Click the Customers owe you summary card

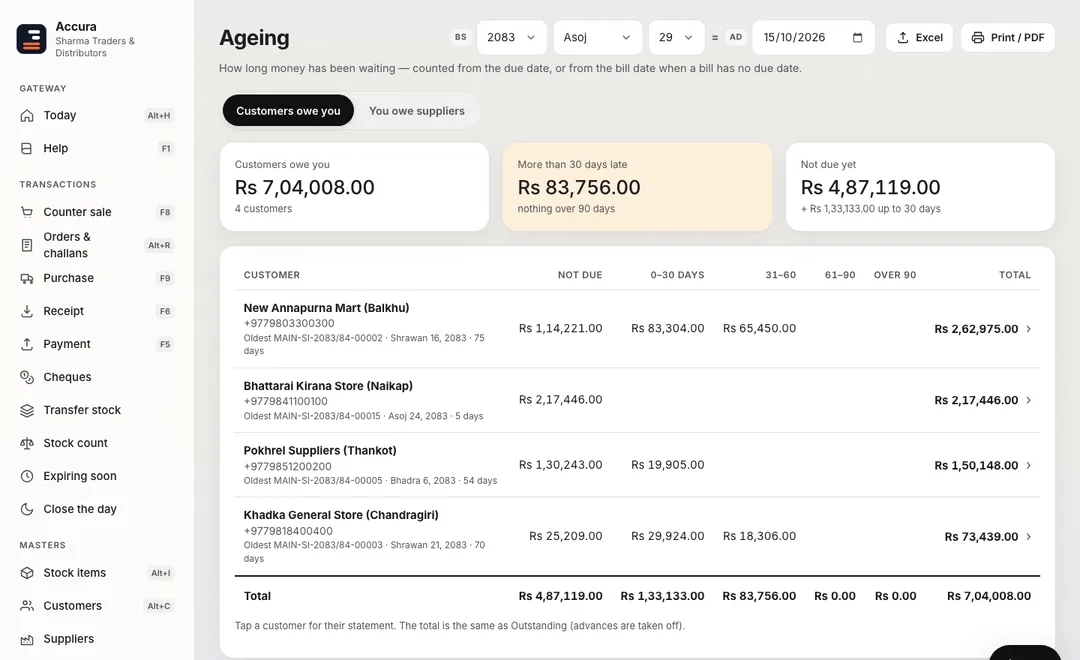[x=354, y=187]
